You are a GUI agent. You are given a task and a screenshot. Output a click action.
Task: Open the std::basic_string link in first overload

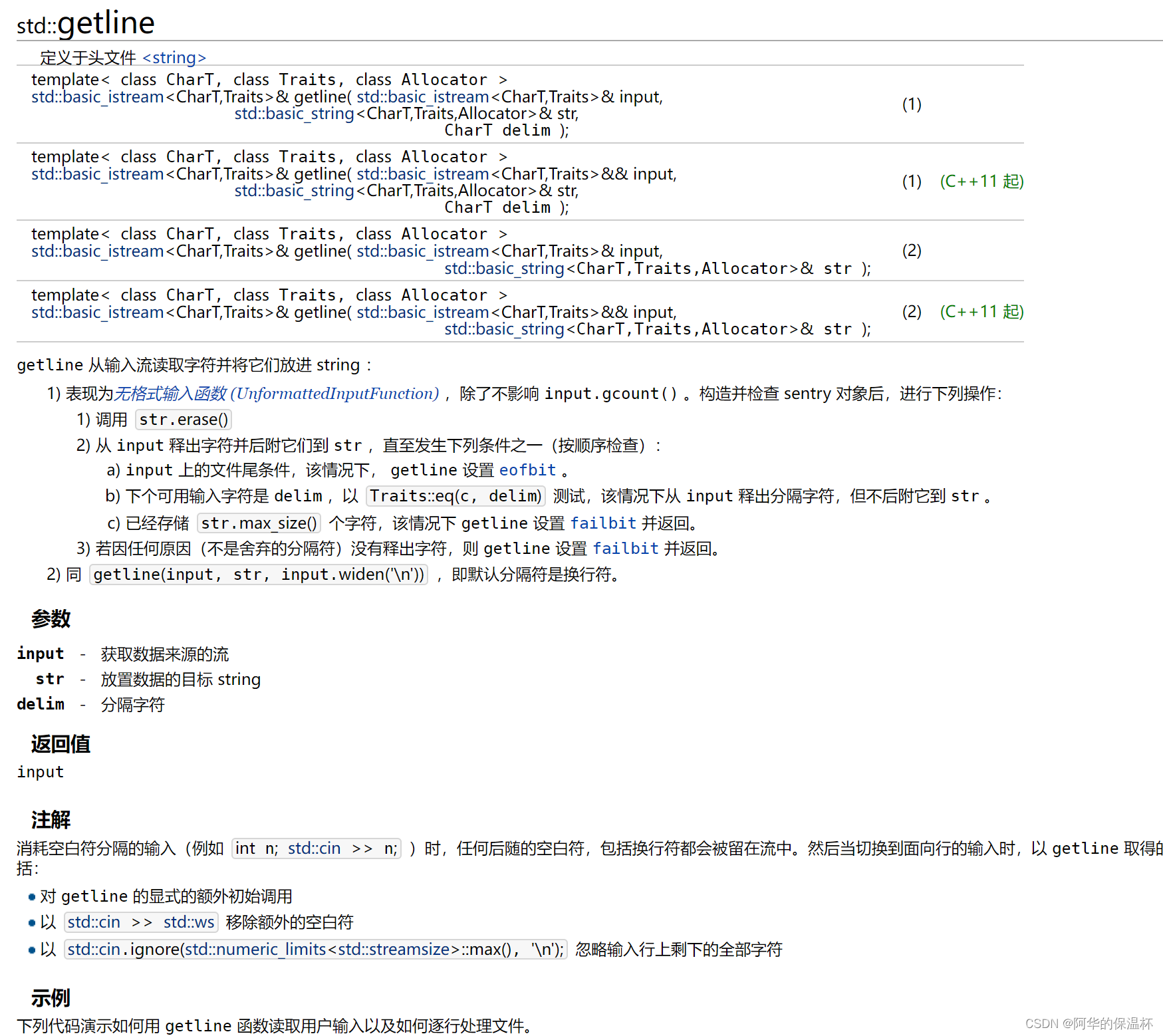(294, 114)
